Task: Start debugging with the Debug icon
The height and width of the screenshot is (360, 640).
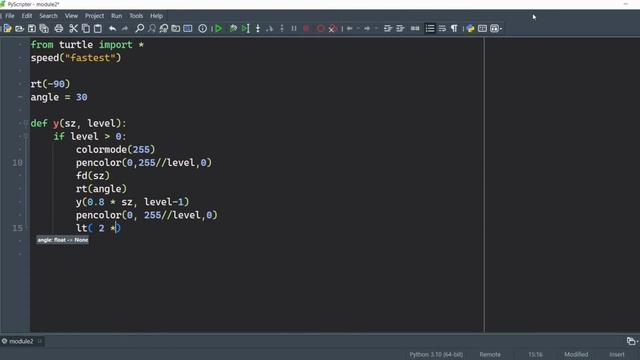Action: tap(233, 29)
